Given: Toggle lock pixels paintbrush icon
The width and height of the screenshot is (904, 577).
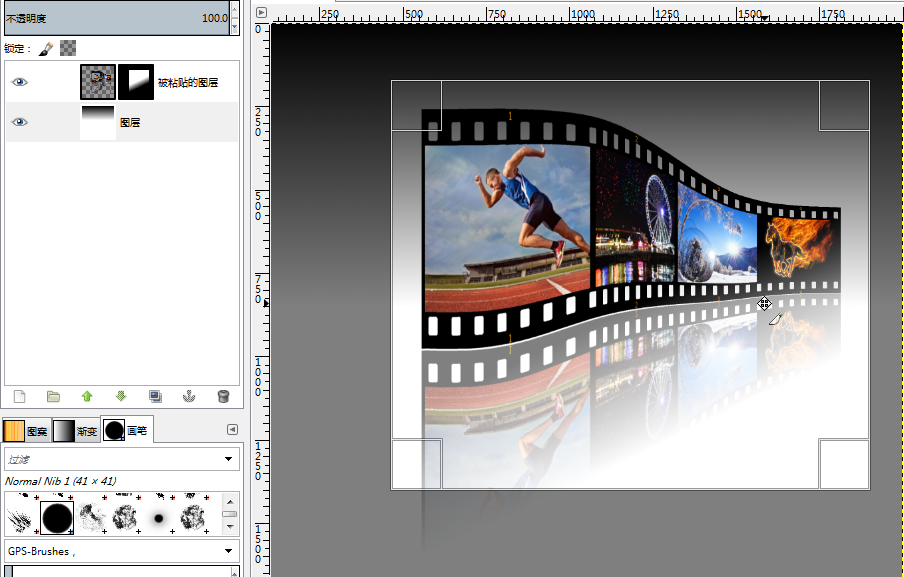Looking at the screenshot, I should [x=46, y=48].
